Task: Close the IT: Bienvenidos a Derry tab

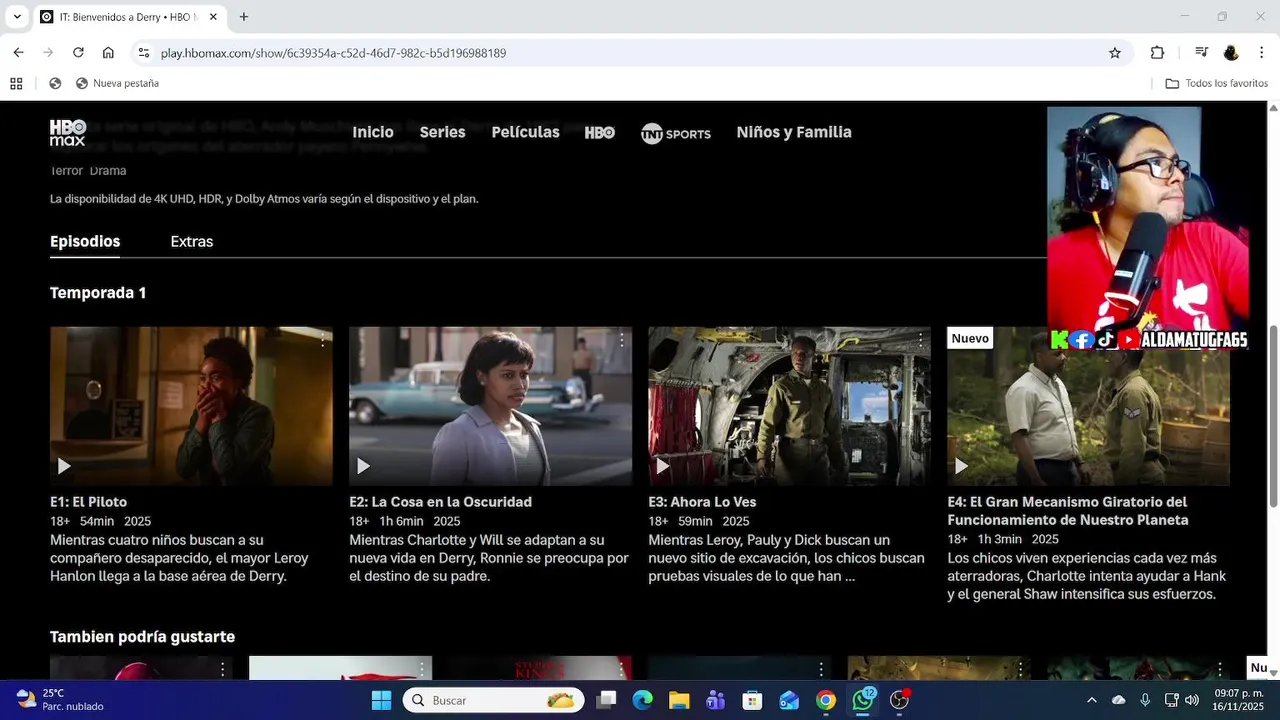Action: click(215, 17)
